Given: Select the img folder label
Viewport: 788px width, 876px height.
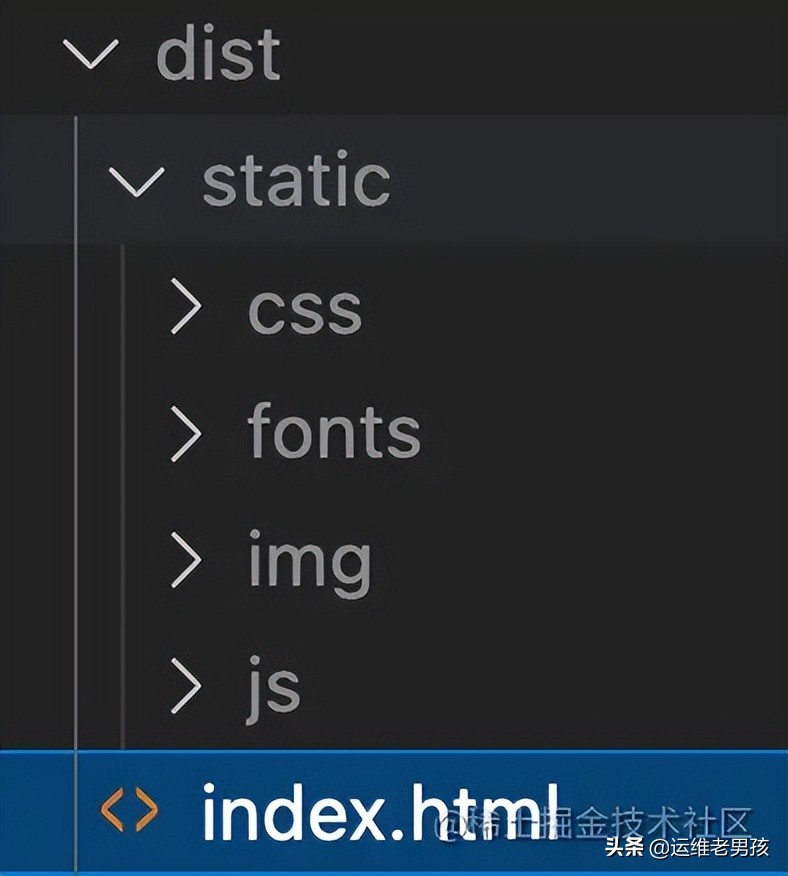Looking at the screenshot, I should (x=309, y=562).
